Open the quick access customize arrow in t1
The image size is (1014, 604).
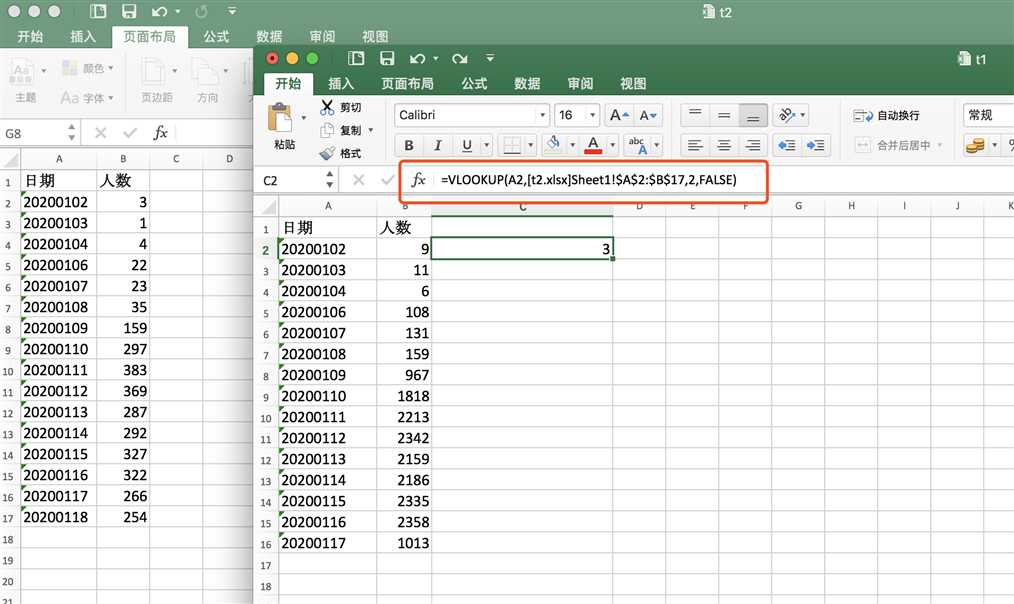click(490, 58)
